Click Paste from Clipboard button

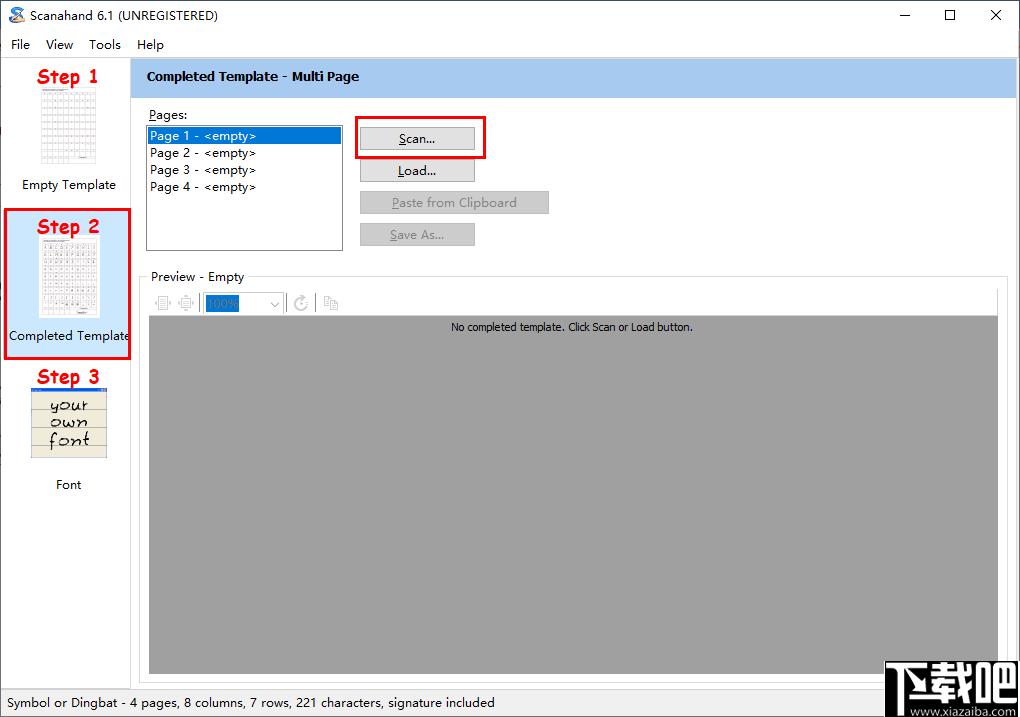[x=454, y=202]
